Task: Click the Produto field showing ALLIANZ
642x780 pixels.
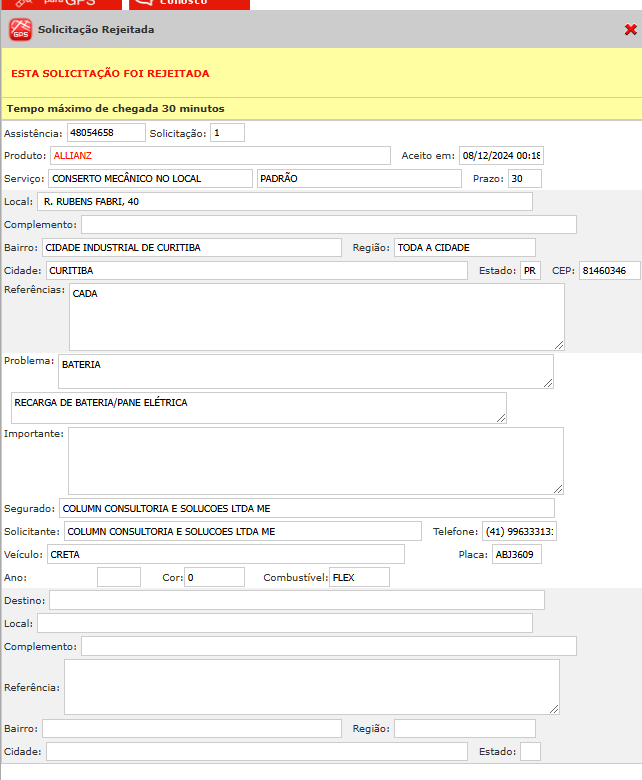Action: (220, 155)
